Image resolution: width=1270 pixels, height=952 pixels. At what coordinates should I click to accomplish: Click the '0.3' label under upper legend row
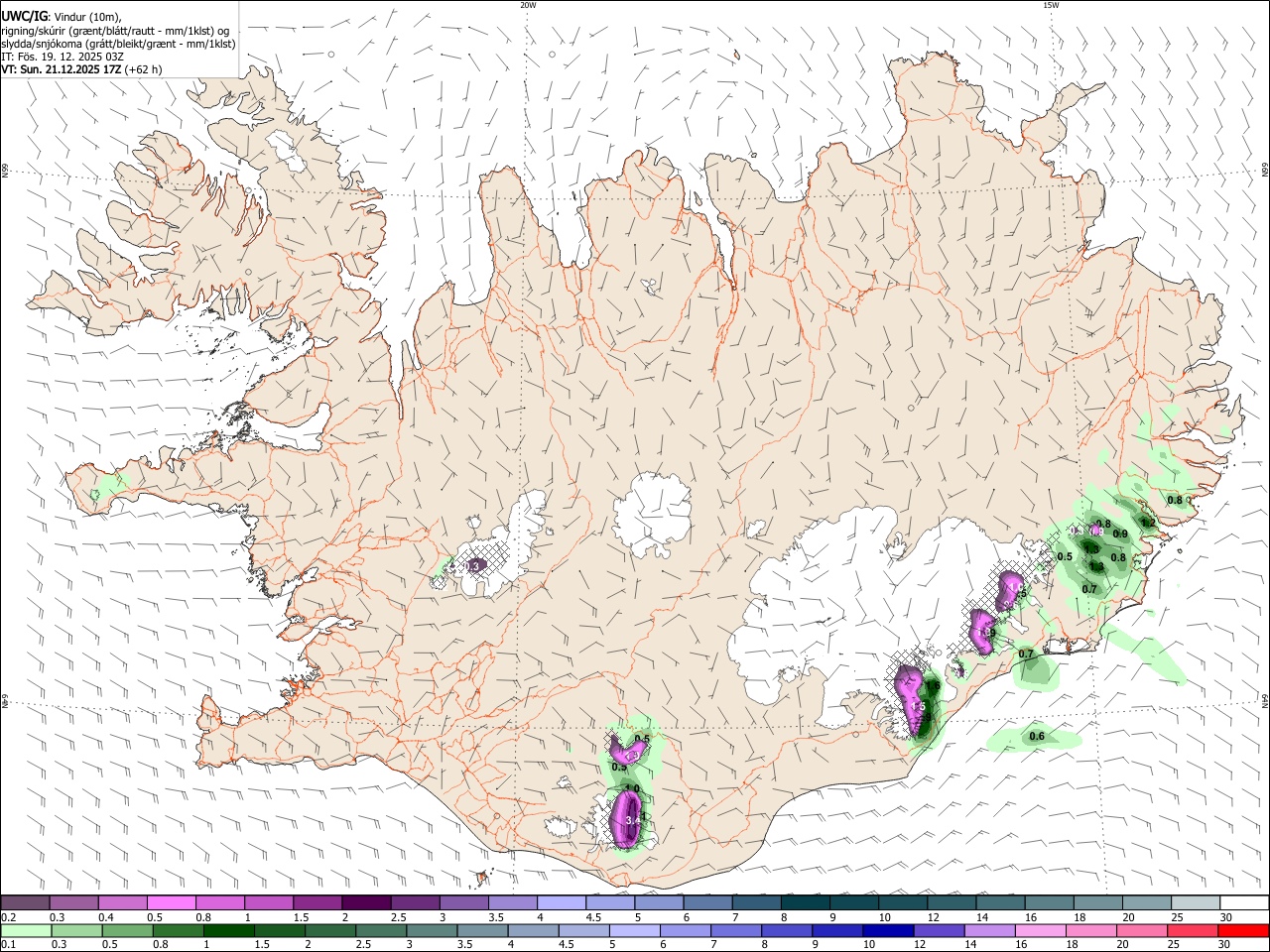[x=58, y=917]
